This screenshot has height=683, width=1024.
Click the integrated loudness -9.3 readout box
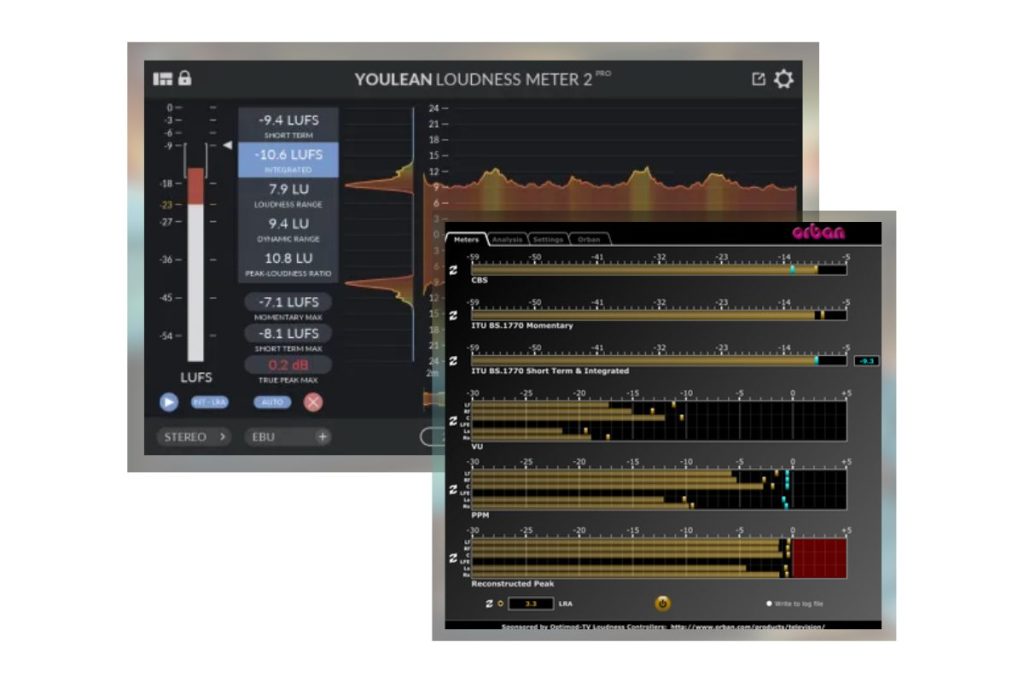[867, 360]
